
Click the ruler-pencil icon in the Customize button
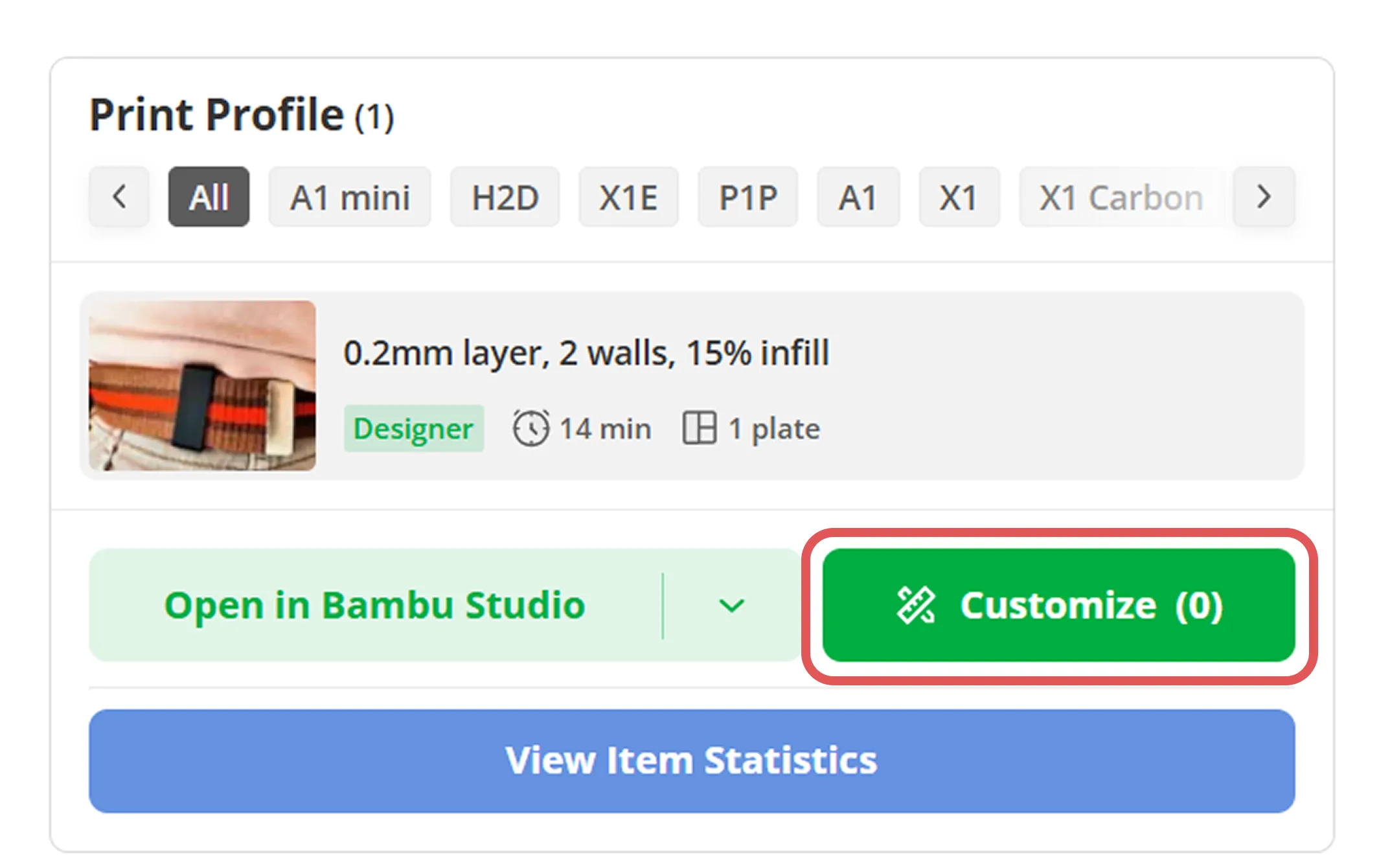pyautogui.click(x=916, y=605)
